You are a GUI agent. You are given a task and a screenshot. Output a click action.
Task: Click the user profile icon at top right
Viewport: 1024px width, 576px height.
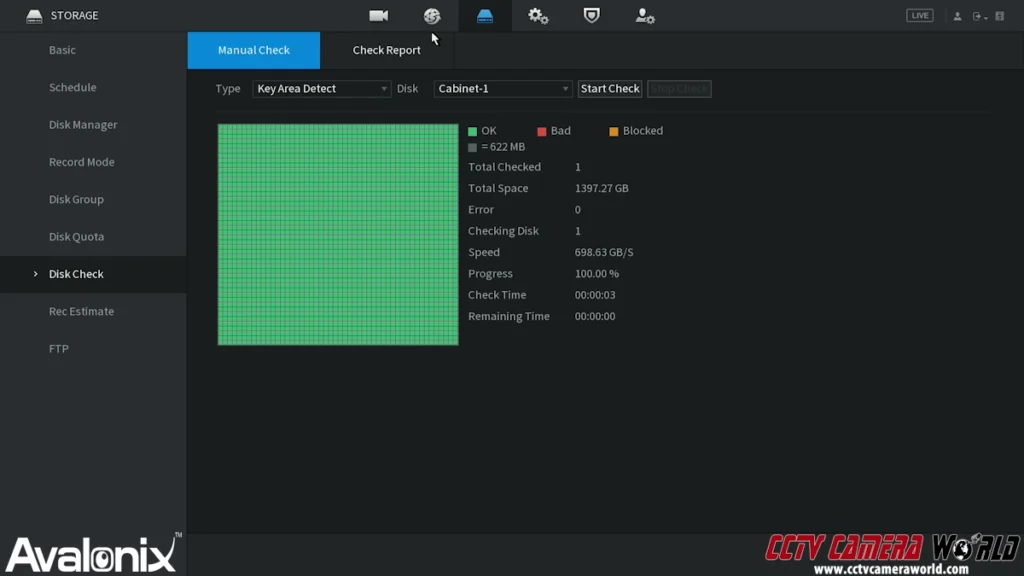(x=957, y=16)
